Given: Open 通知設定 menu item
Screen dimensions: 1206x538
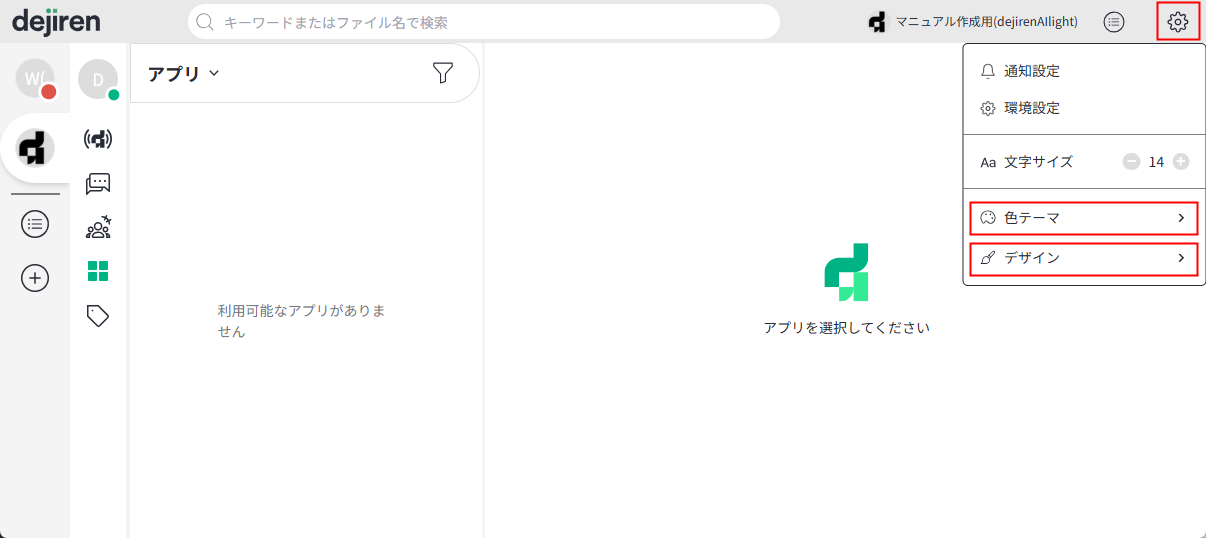Looking at the screenshot, I should 1031,71.
